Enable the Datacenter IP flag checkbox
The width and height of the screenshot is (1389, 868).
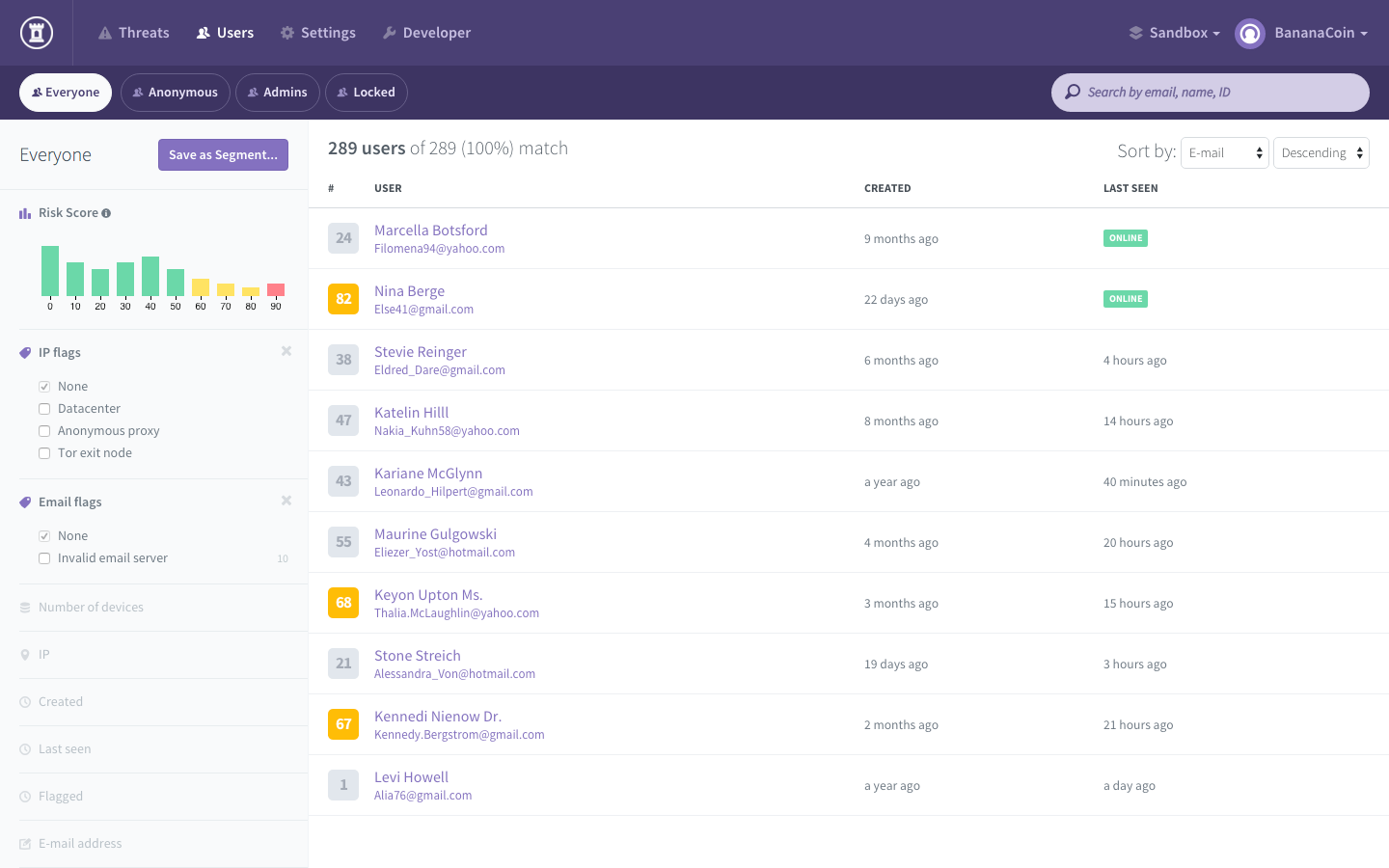coord(44,409)
